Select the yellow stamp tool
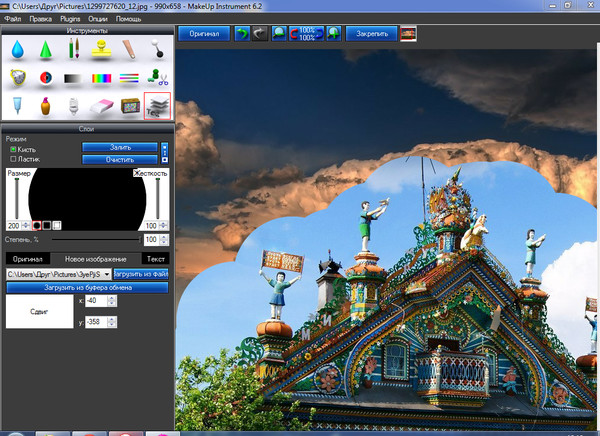Image resolution: width=600 pixels, height=436 pixels. (101, 49)
